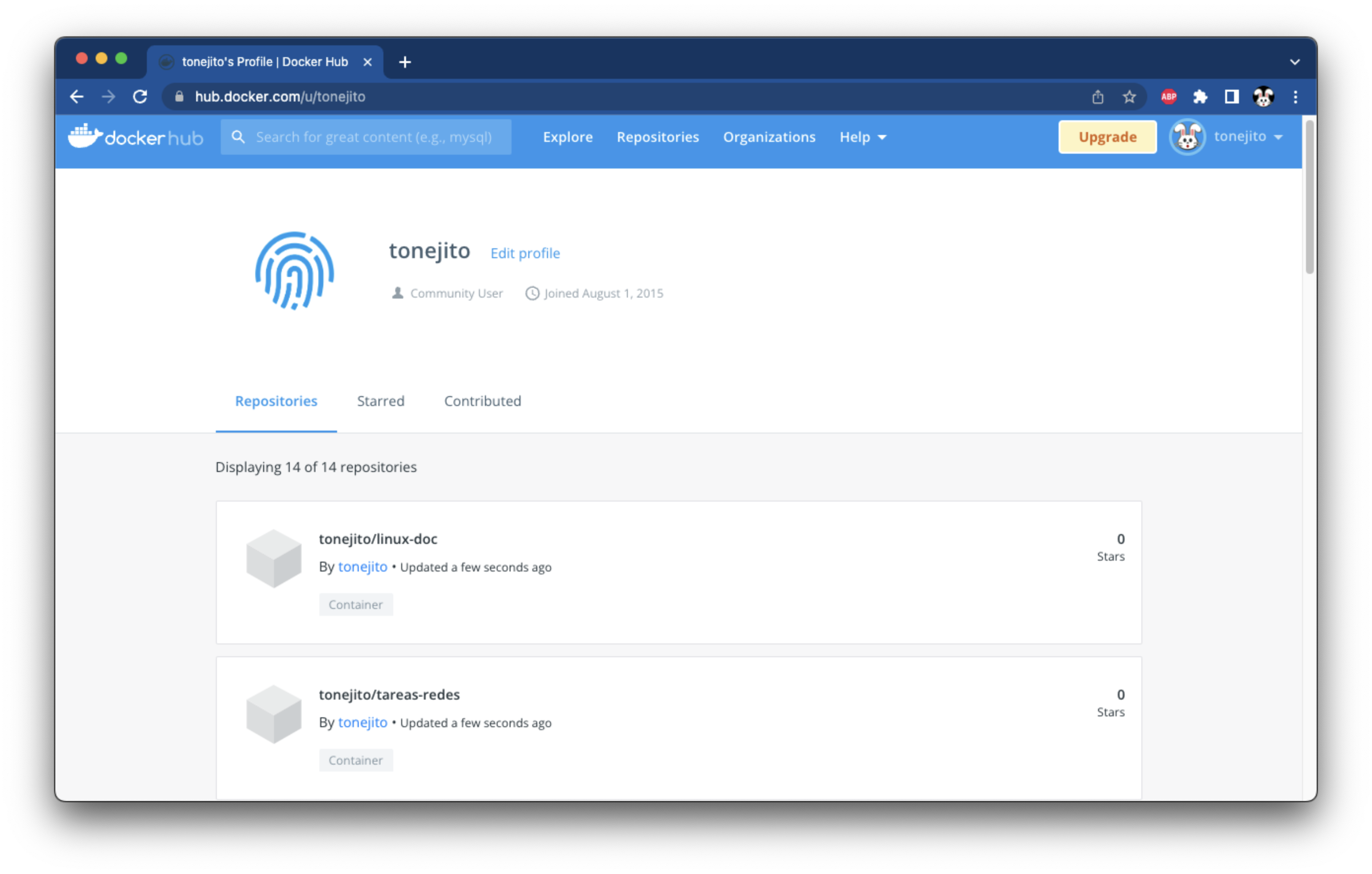
Task: Open the browser extensions puzzle icon
Action: (1200, 97)
